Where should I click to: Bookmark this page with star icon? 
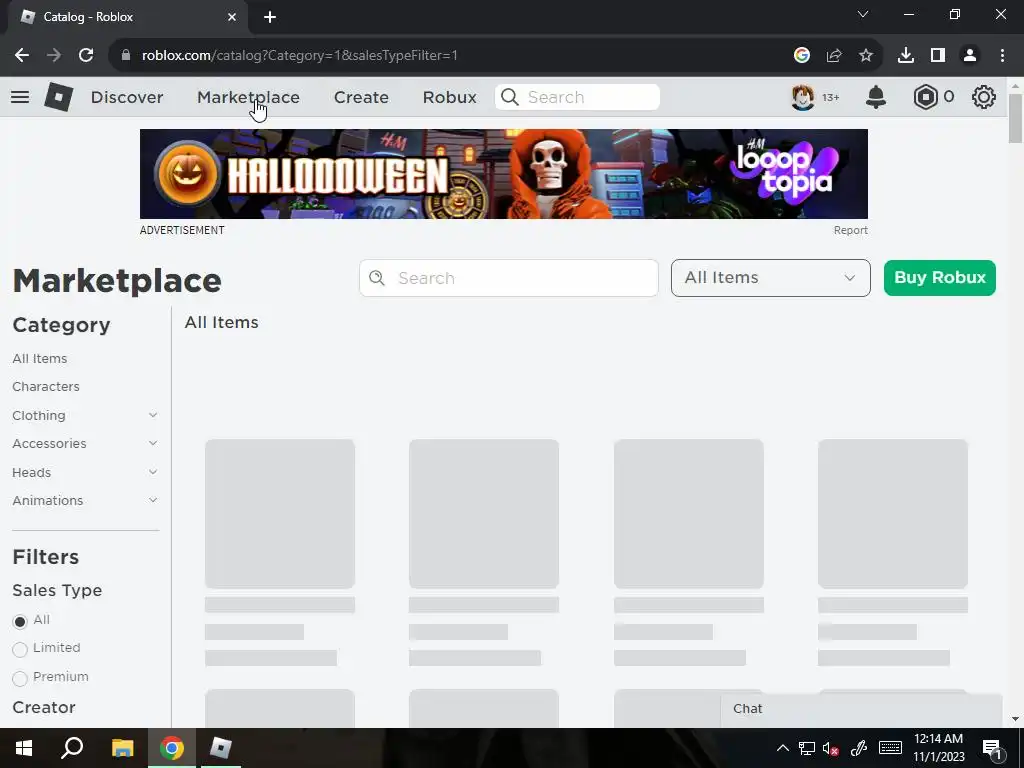coord(866,56)
